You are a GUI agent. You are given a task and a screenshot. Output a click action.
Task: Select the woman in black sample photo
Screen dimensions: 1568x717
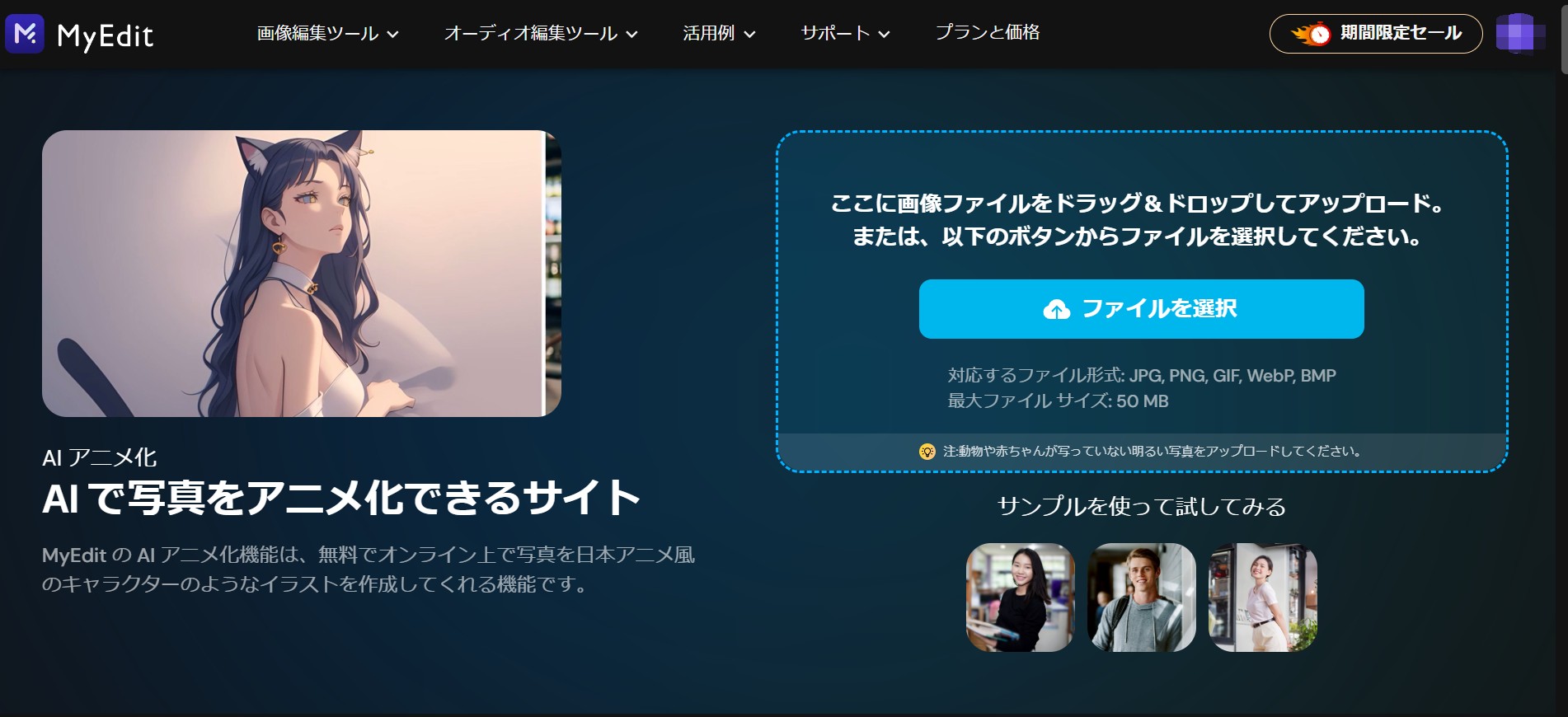1020,597
